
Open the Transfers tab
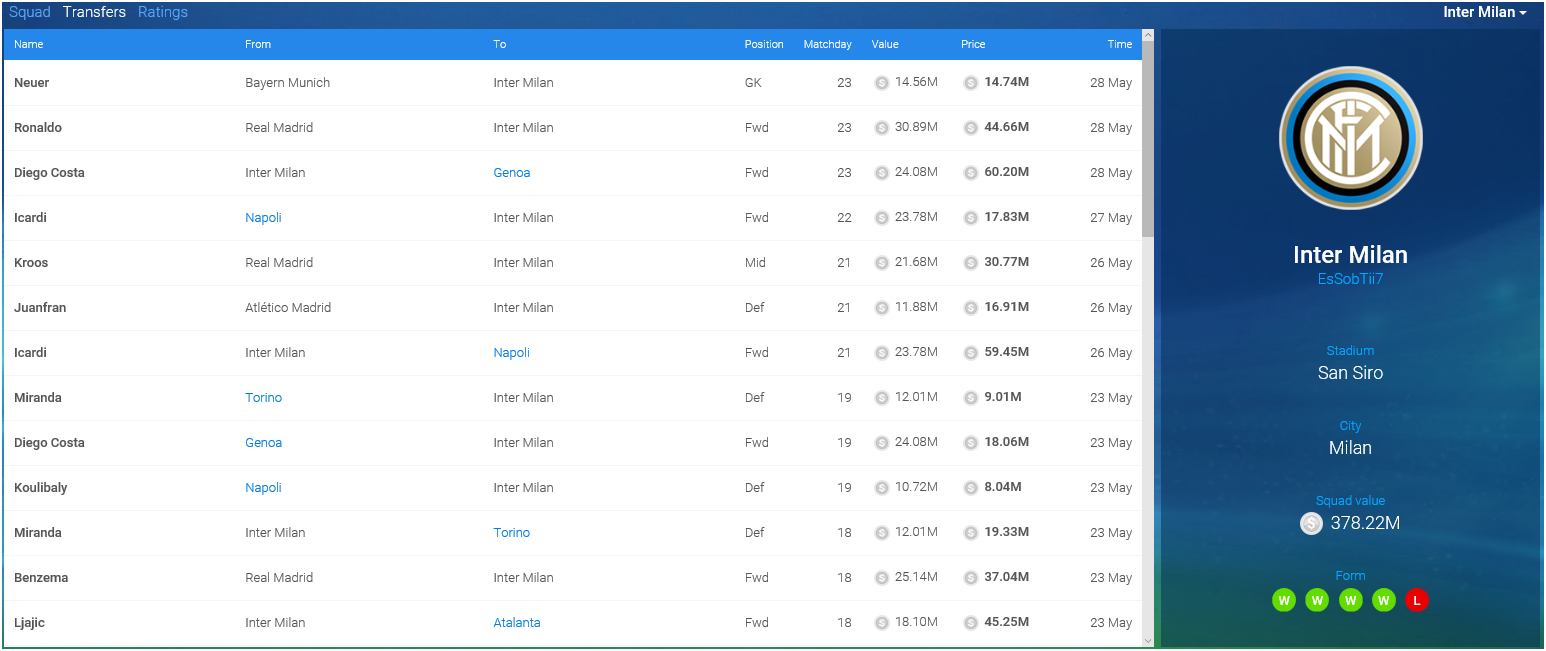(x=94, y=12)
